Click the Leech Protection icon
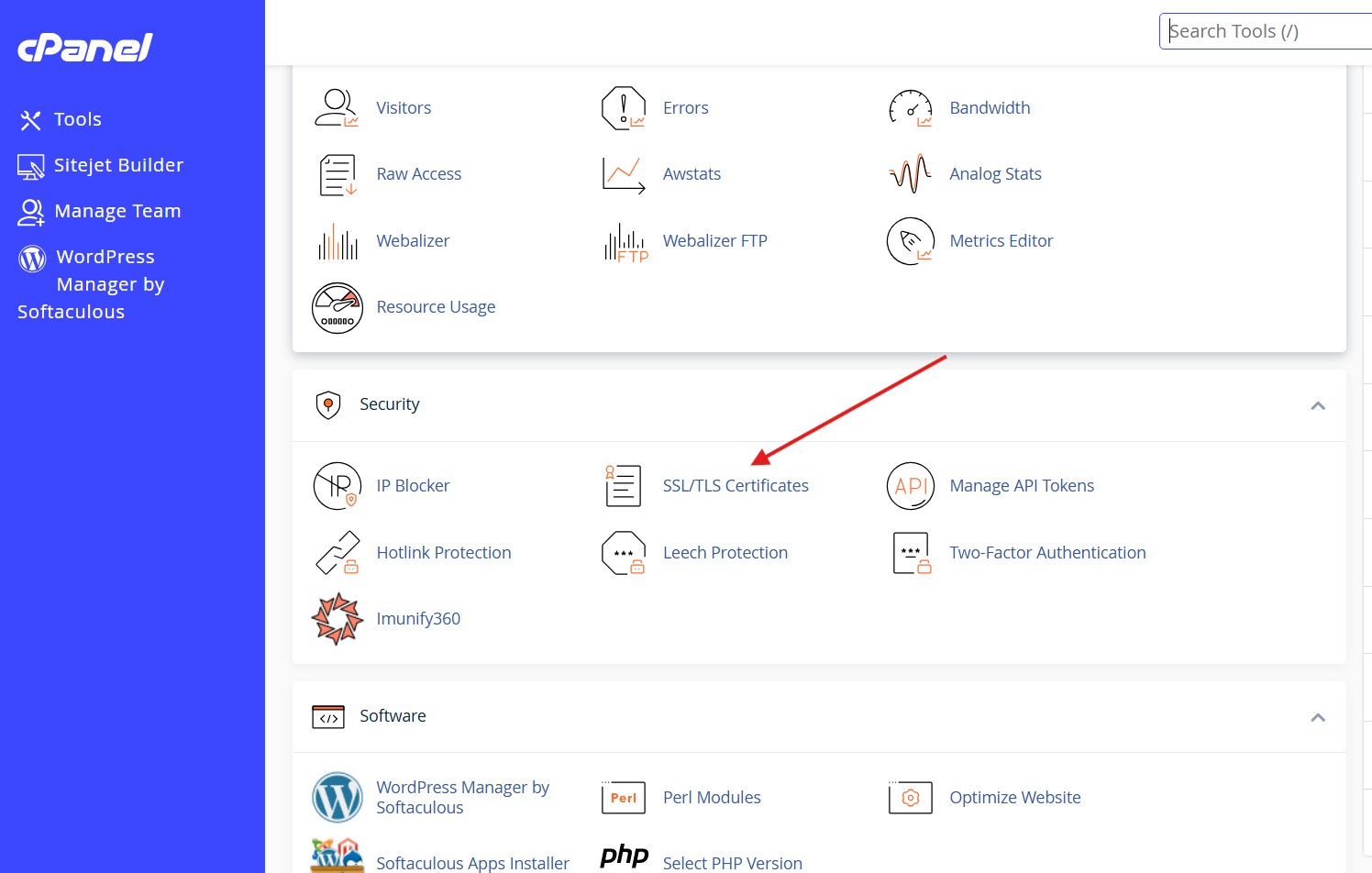Viewport: 1372px width, 873px height. pos(624,553)
